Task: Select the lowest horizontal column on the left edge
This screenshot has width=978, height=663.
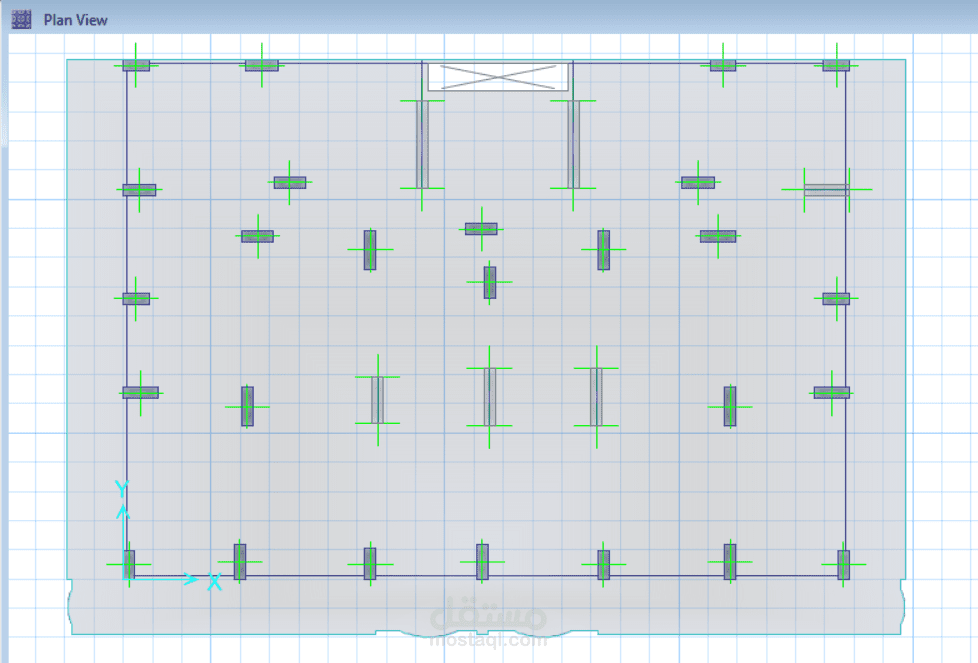Action: (140, 392)
